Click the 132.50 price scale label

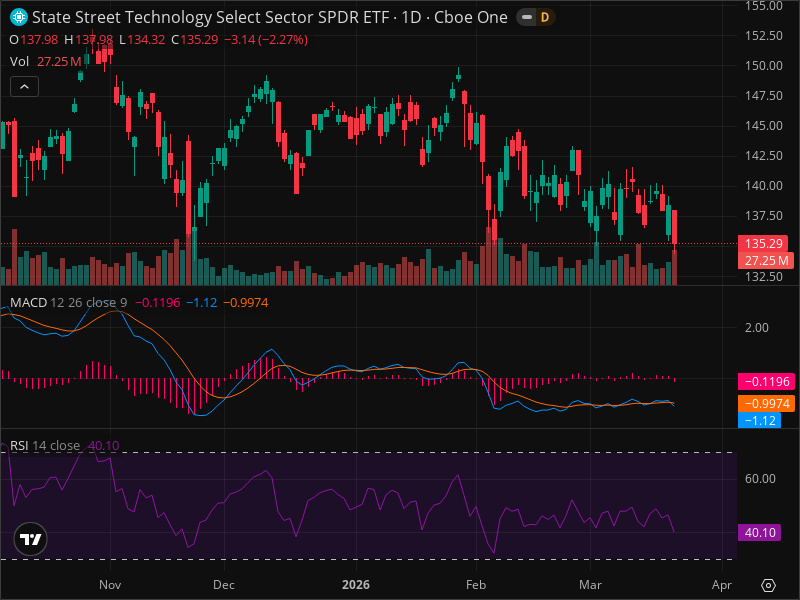(764, 277)
